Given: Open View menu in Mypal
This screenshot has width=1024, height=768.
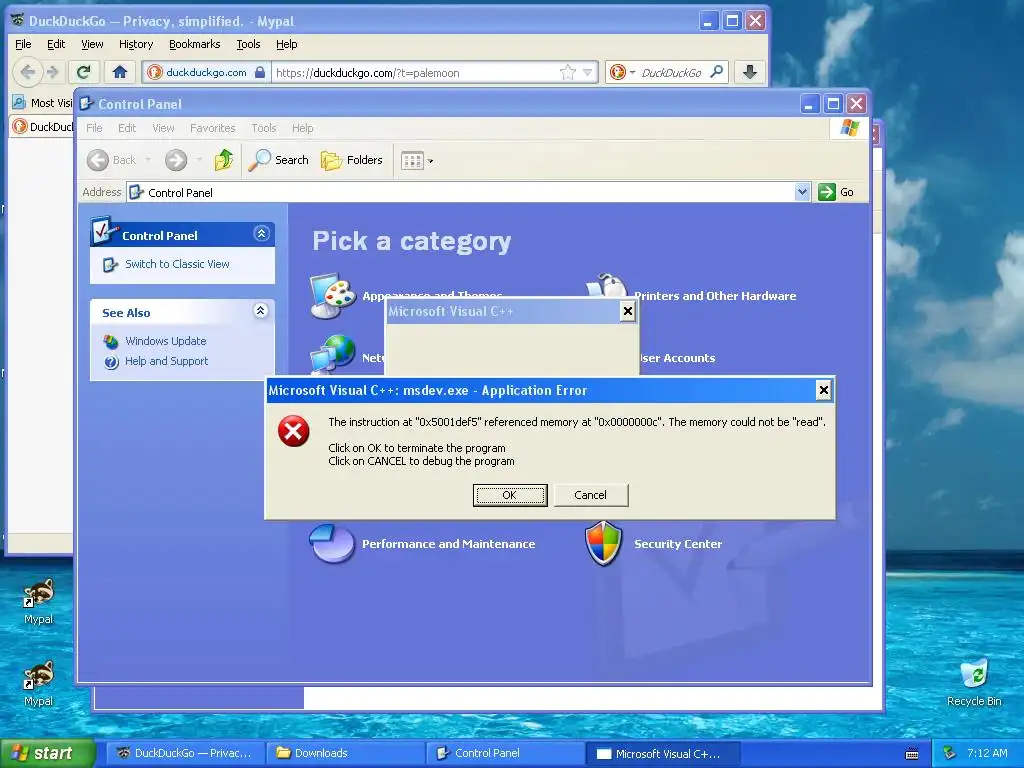Looking at the screenshot, I should coord(92,44).
